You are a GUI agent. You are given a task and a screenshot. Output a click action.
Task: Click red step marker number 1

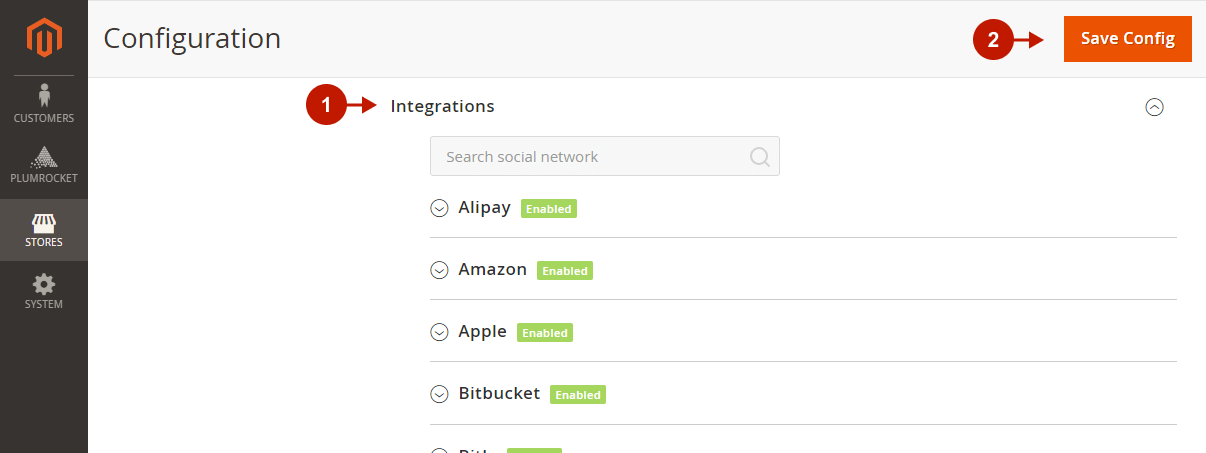point(325,105)
